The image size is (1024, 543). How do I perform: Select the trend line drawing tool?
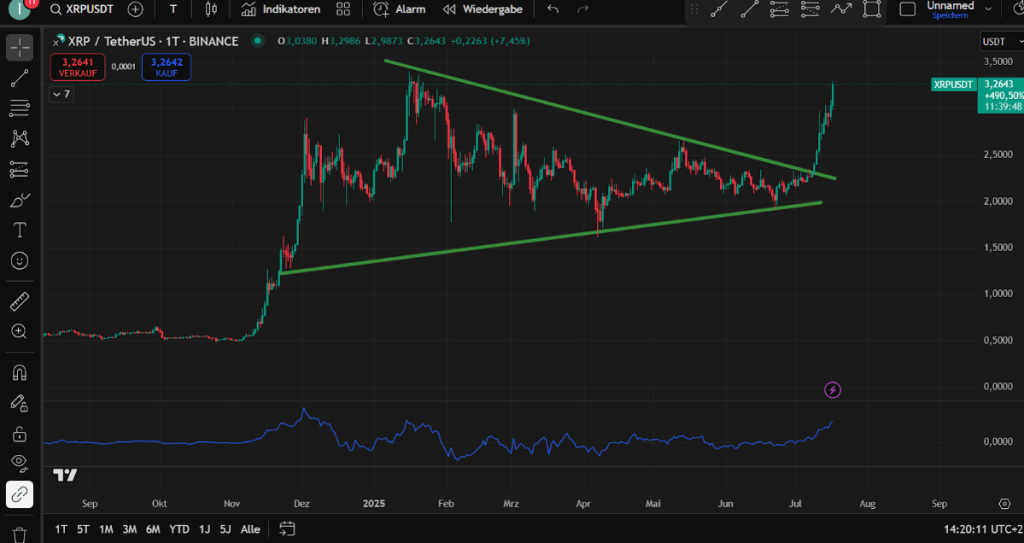19,78
